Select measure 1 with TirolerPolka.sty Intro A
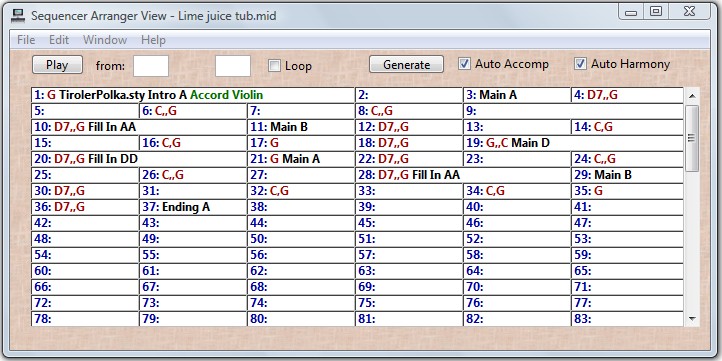722x361 pixels. click(193, 95)
